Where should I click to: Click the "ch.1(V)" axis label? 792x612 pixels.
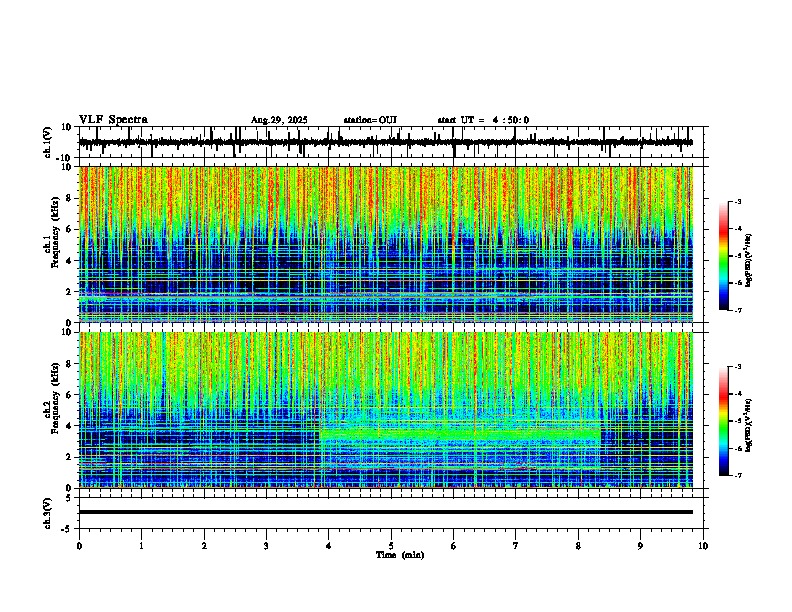pos(48,142)
